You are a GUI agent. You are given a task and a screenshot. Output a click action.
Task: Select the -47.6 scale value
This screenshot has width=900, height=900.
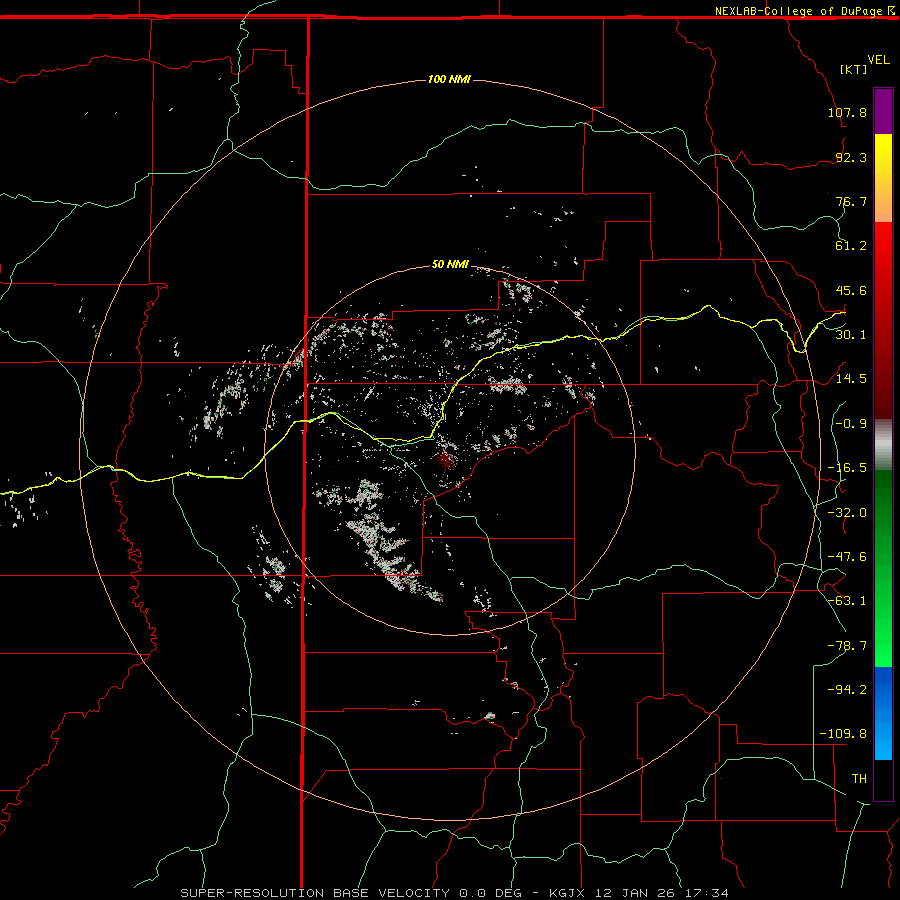click(847, 557)
